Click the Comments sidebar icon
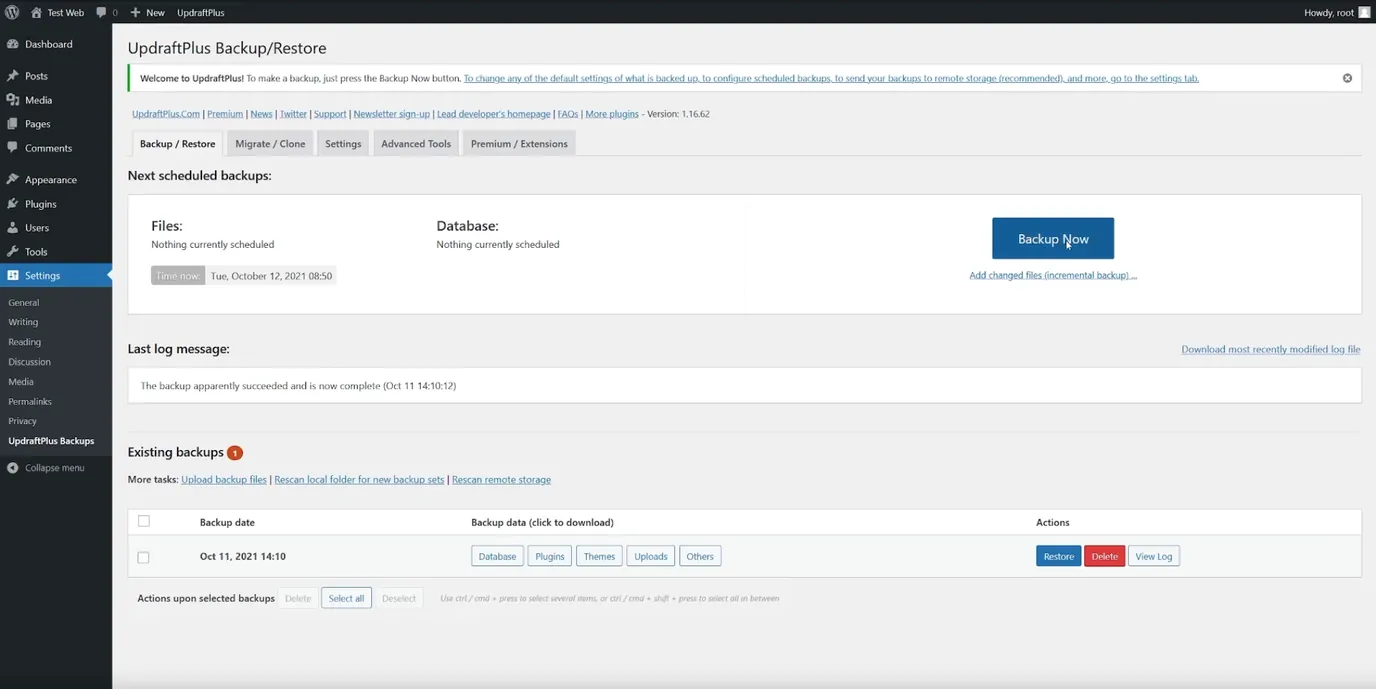Image resolution: width=1376 pixels, height=689 pixels. (x=12, y=148)
